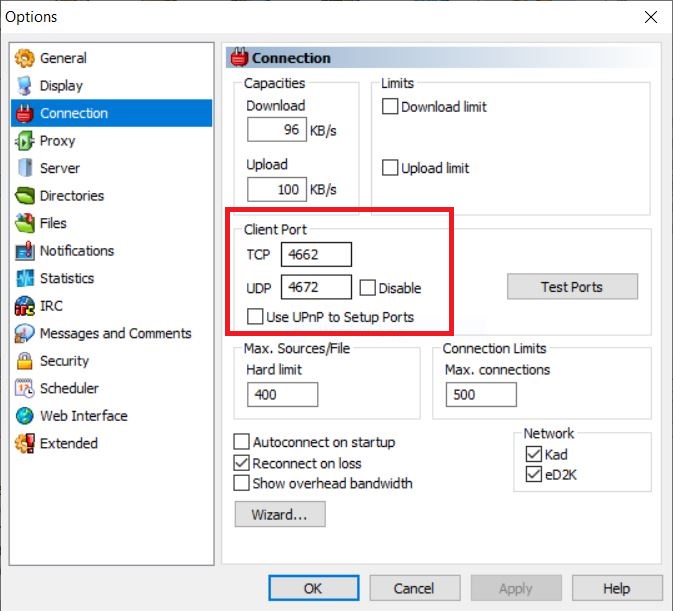
Task: Launch the connection Wizard
Action: pos(280,515)
